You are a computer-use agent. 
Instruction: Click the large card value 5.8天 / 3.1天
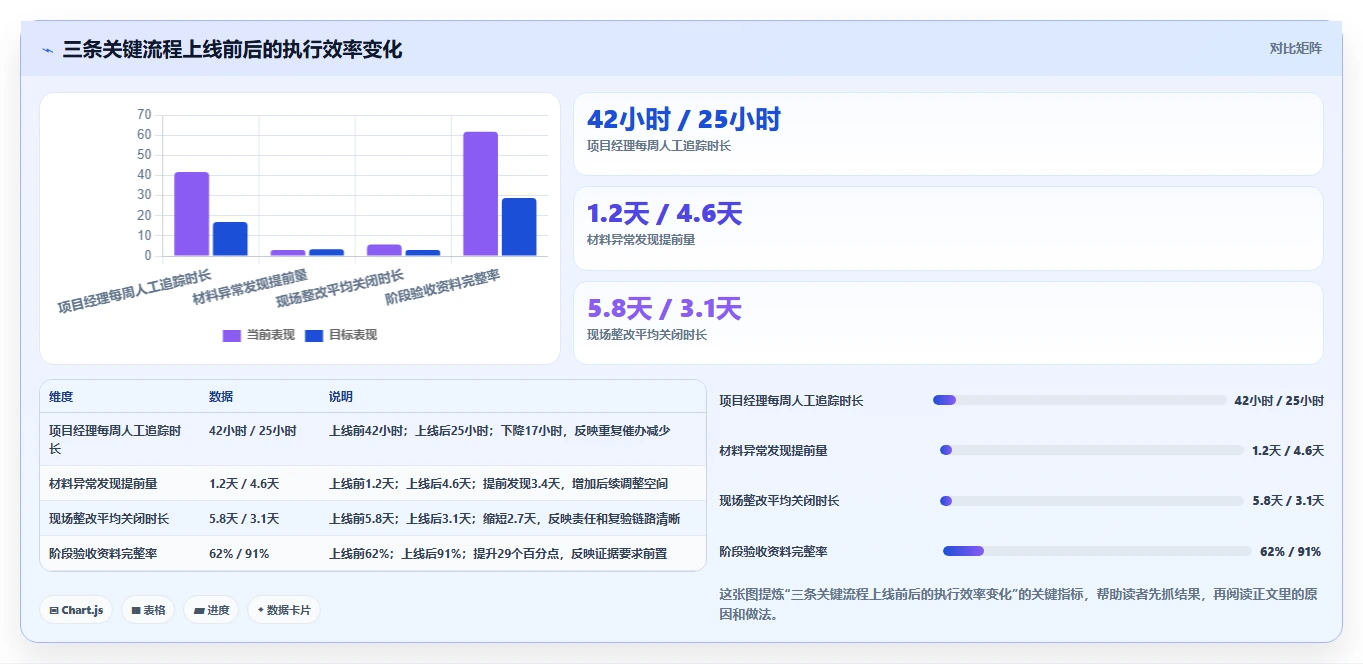[x=664, y=309]
